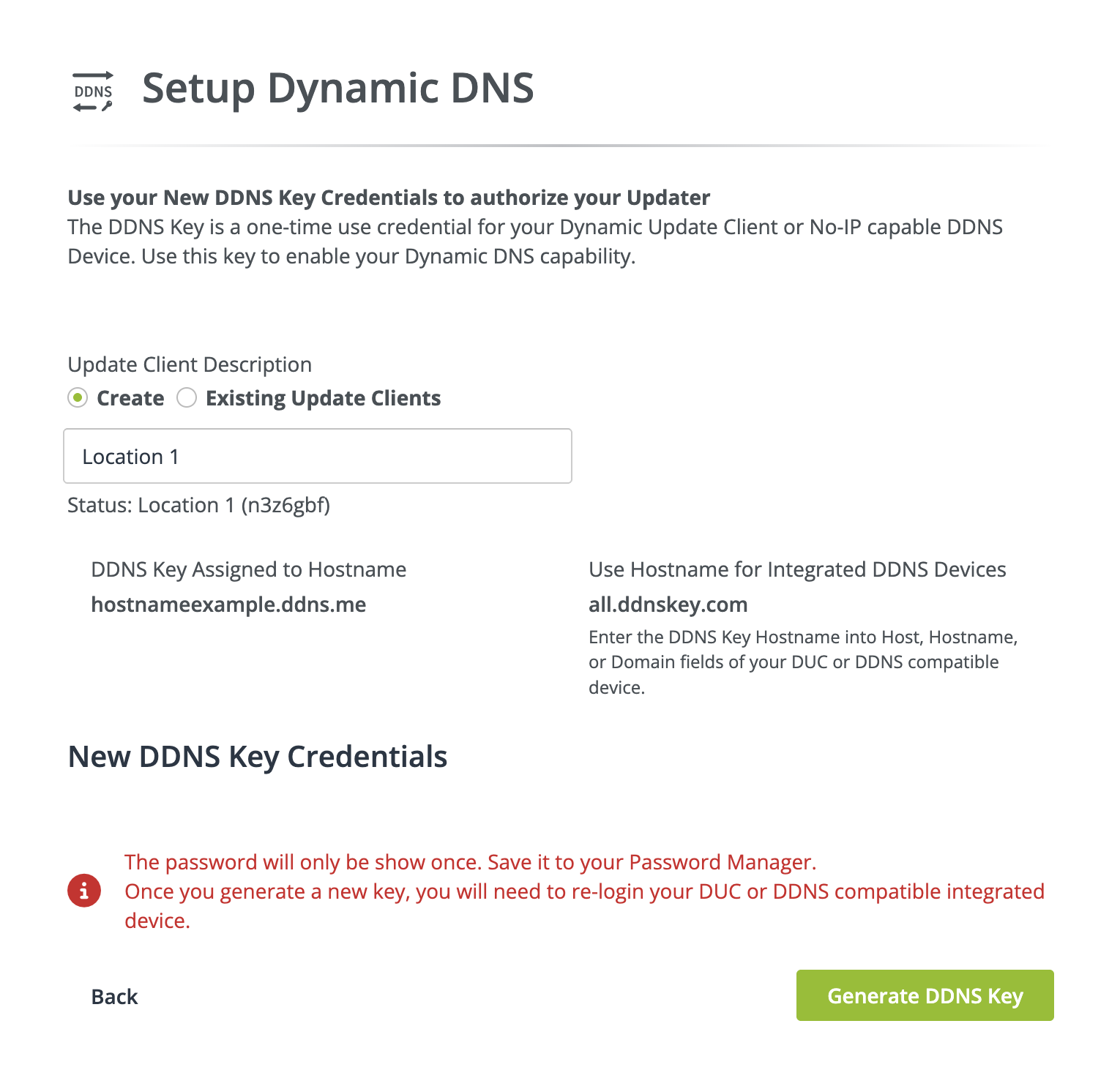Click the DDNS Key Assigned to Hostname label
The height and width of the screenshot is (1089, 1120).
248,569
